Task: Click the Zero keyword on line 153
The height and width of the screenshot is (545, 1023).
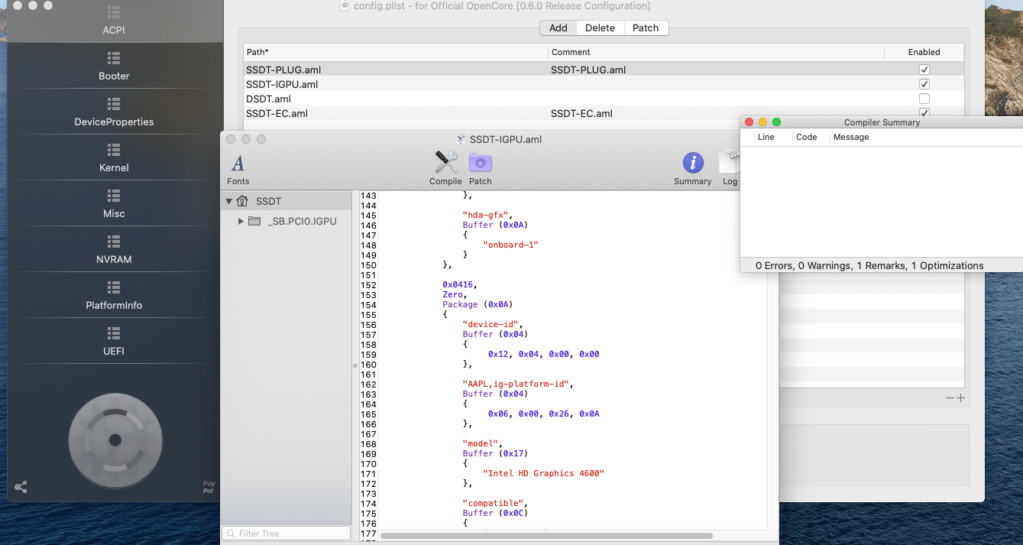Action: (454, 294)
